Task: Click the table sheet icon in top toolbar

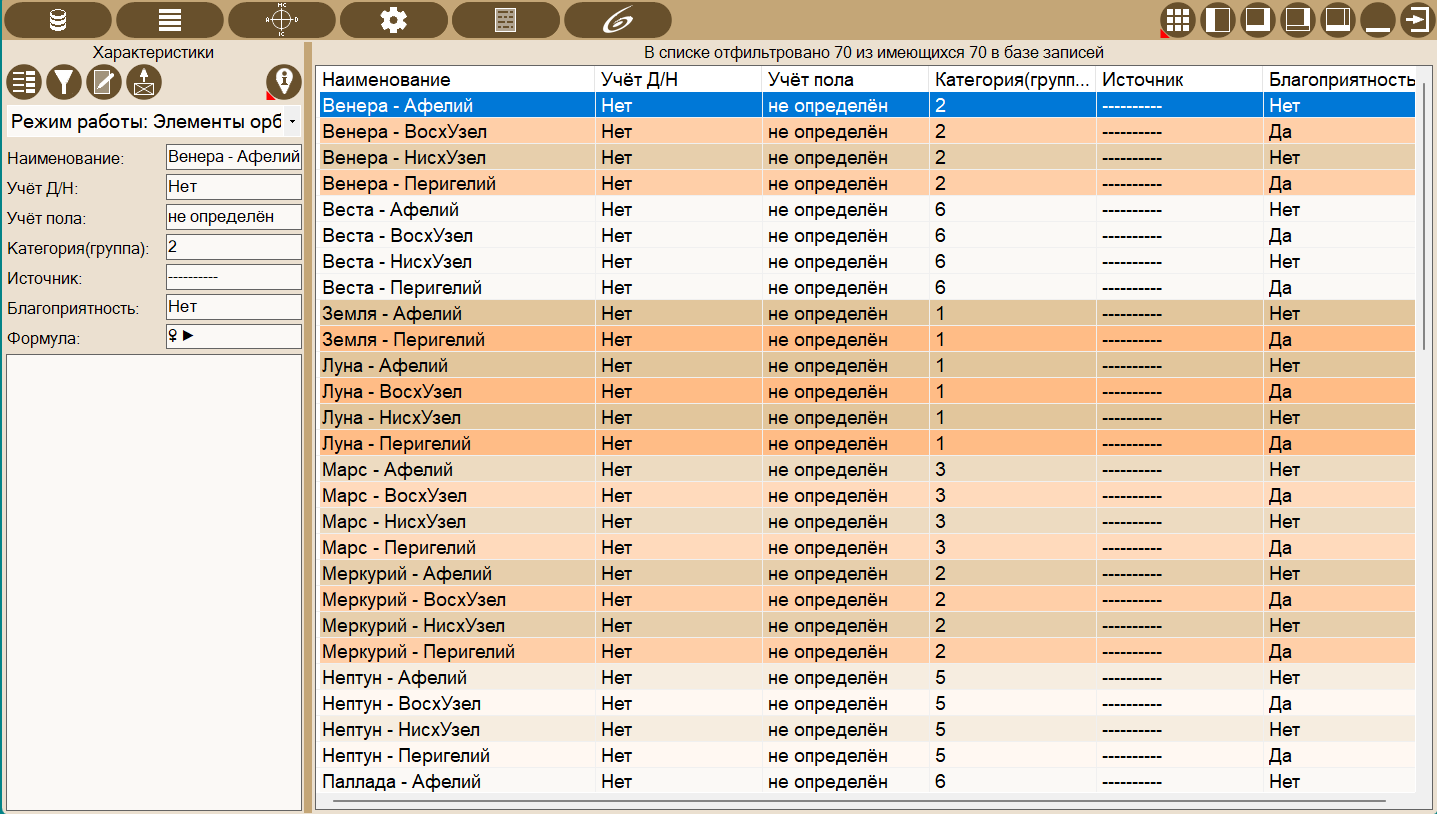Action: click(x=505, y=20)
